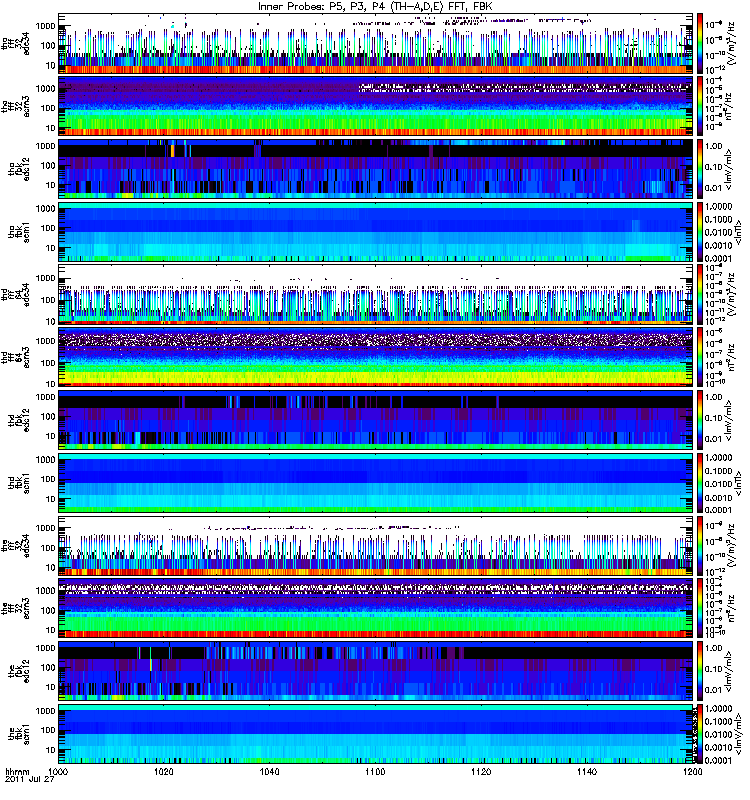Image resolution: width=750 pixels, height=800 pixels.
Task: Click the color bar of the fff edc34 panel
Action: coord(700,545)
